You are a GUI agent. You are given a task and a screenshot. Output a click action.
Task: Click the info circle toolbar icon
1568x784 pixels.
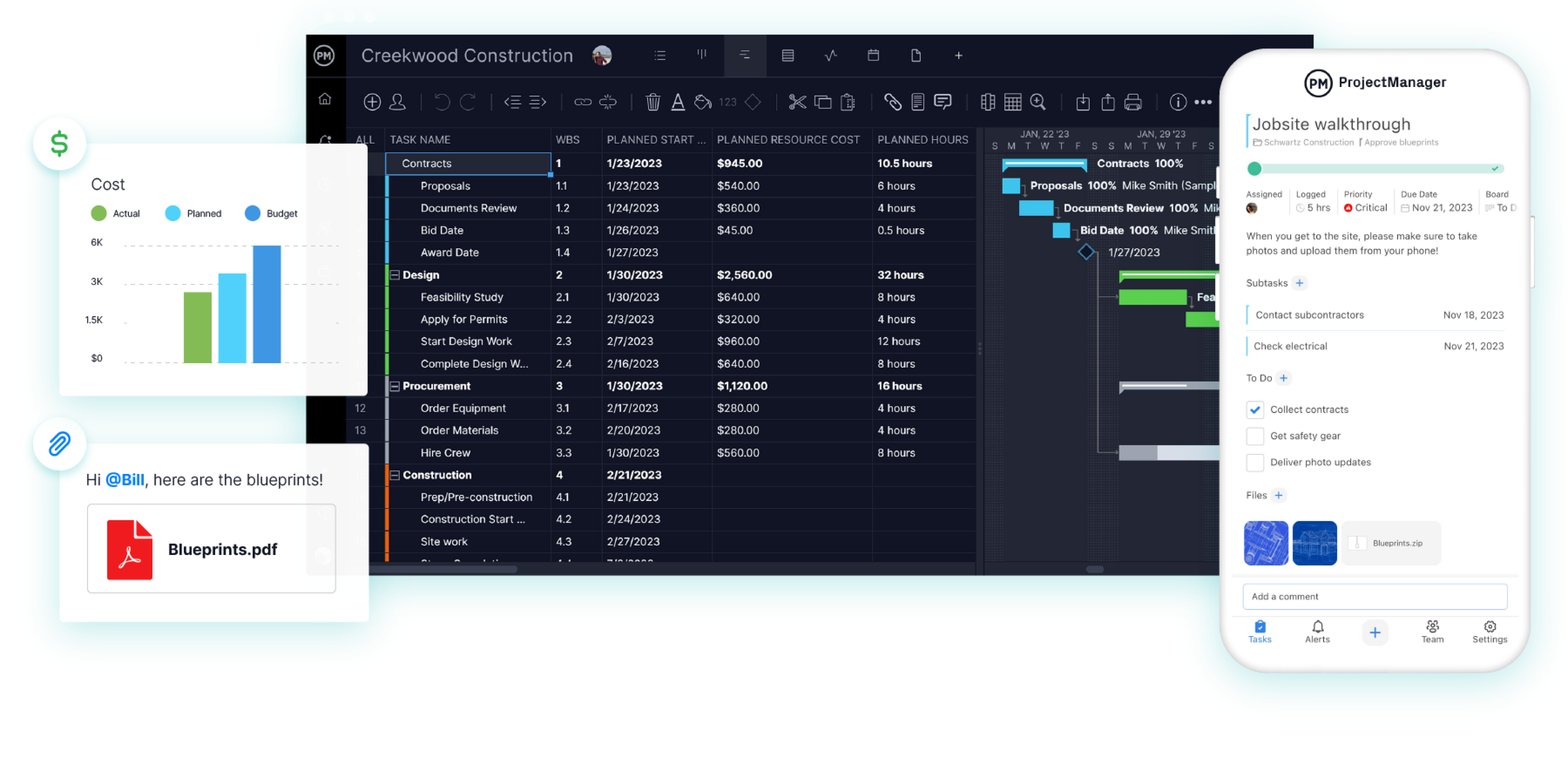(1178, 102)
